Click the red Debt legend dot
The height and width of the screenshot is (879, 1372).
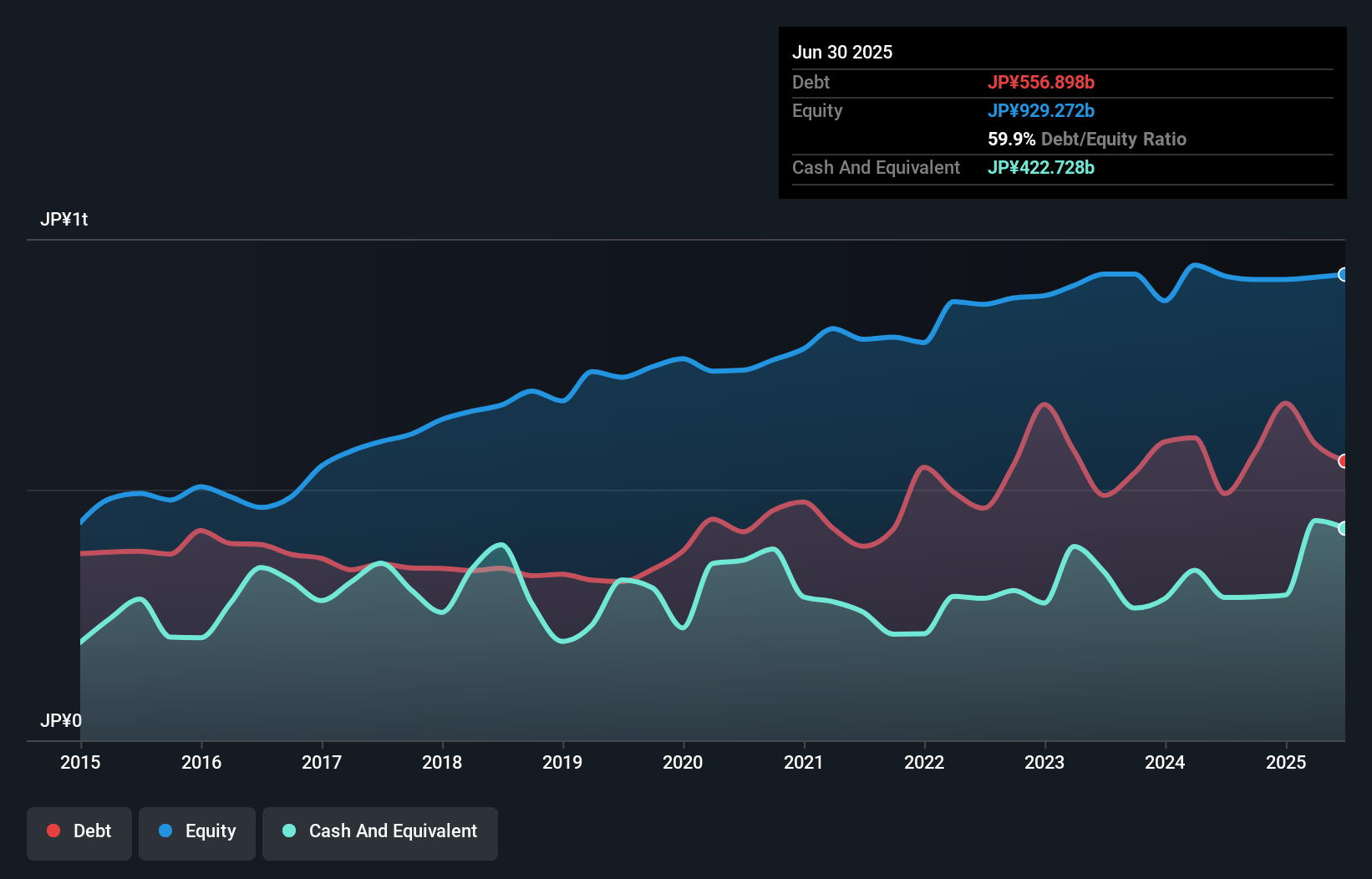[52, 831]
